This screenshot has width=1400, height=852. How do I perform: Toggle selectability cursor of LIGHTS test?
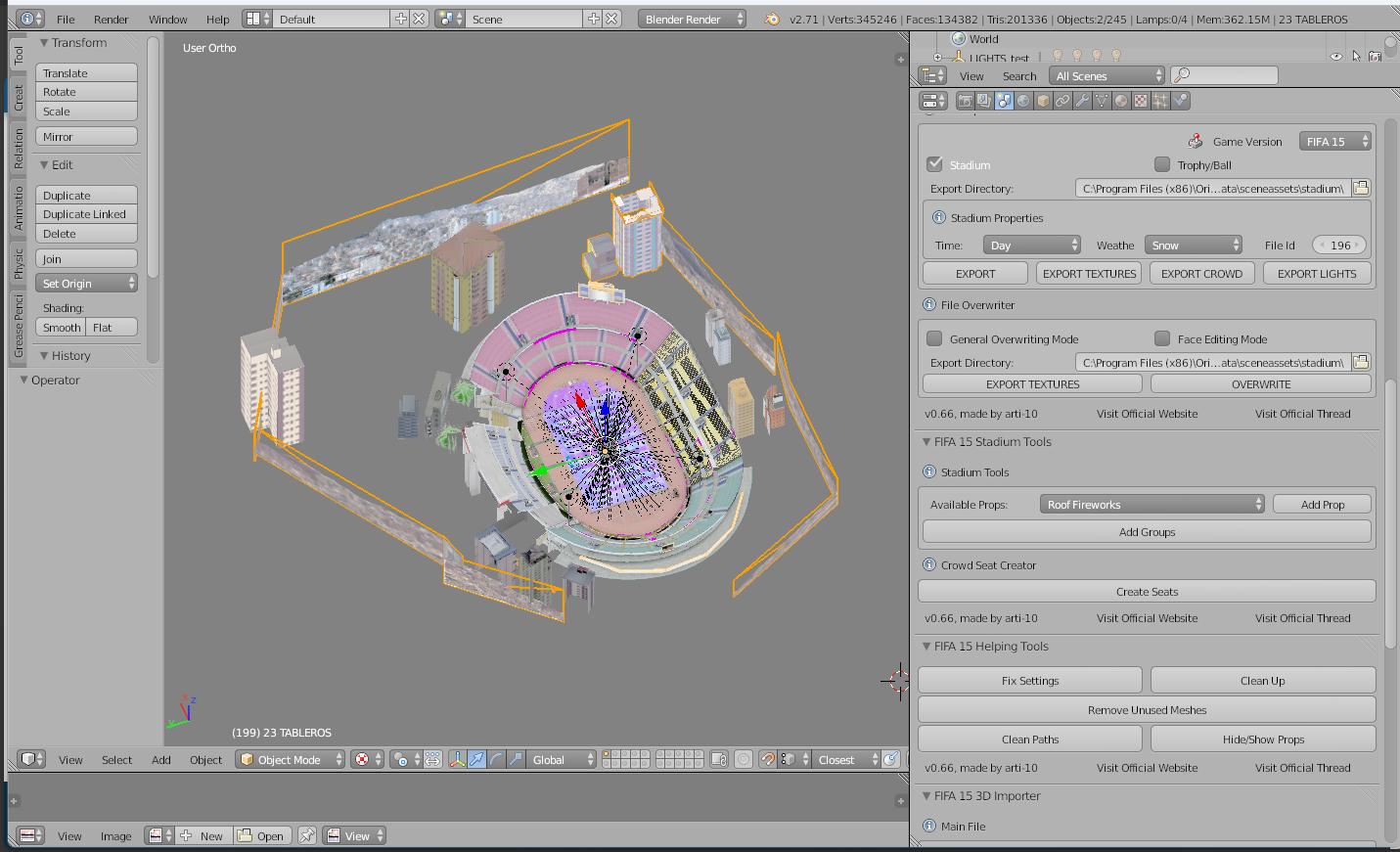[x=1356, y=57]
